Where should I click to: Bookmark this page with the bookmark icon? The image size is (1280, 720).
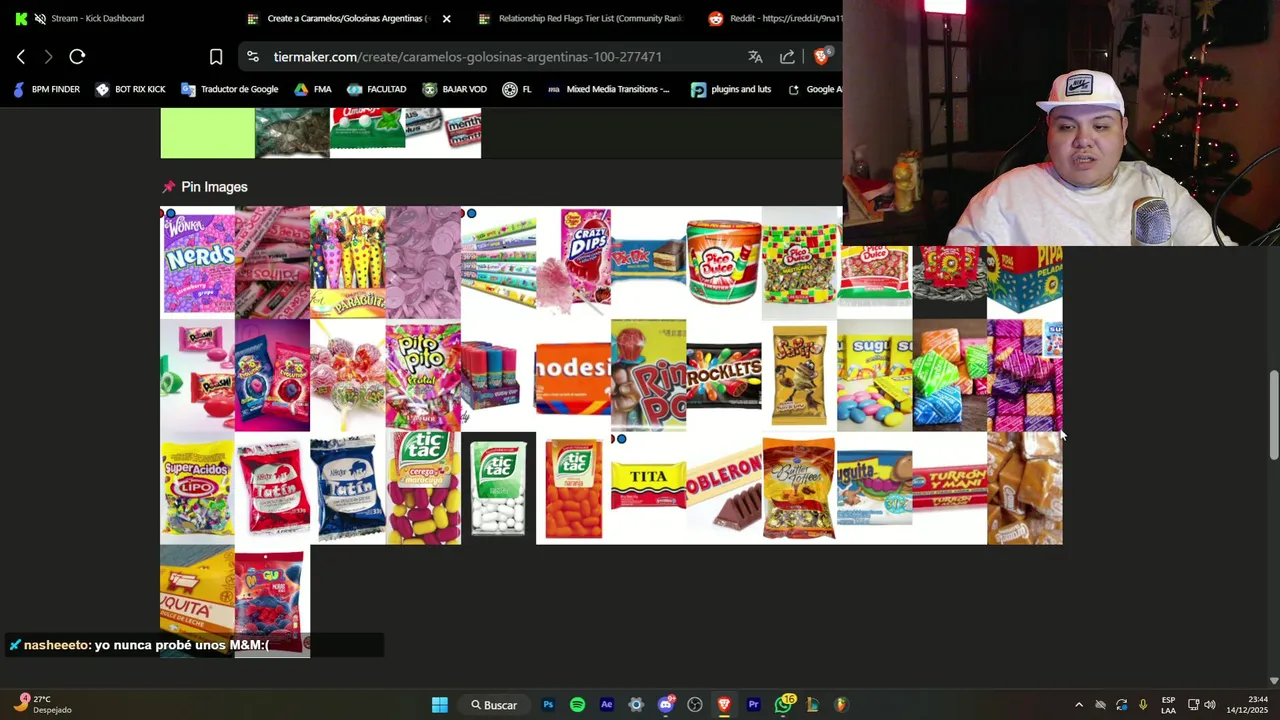(216, 57)
